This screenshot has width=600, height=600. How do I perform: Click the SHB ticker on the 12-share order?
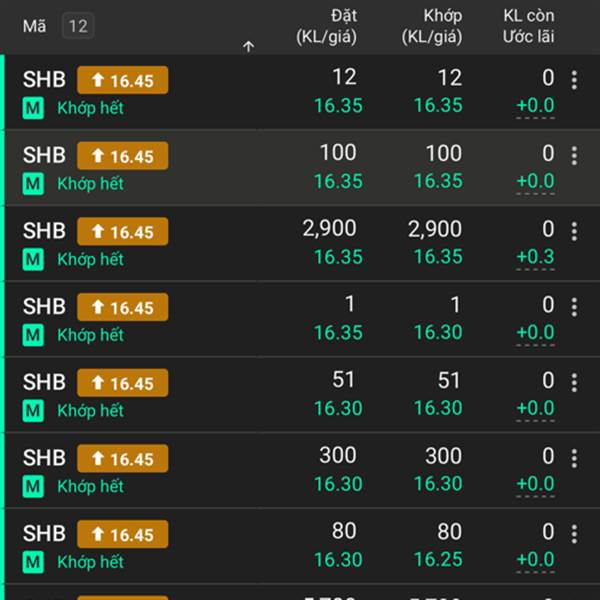tap(44, 80)
